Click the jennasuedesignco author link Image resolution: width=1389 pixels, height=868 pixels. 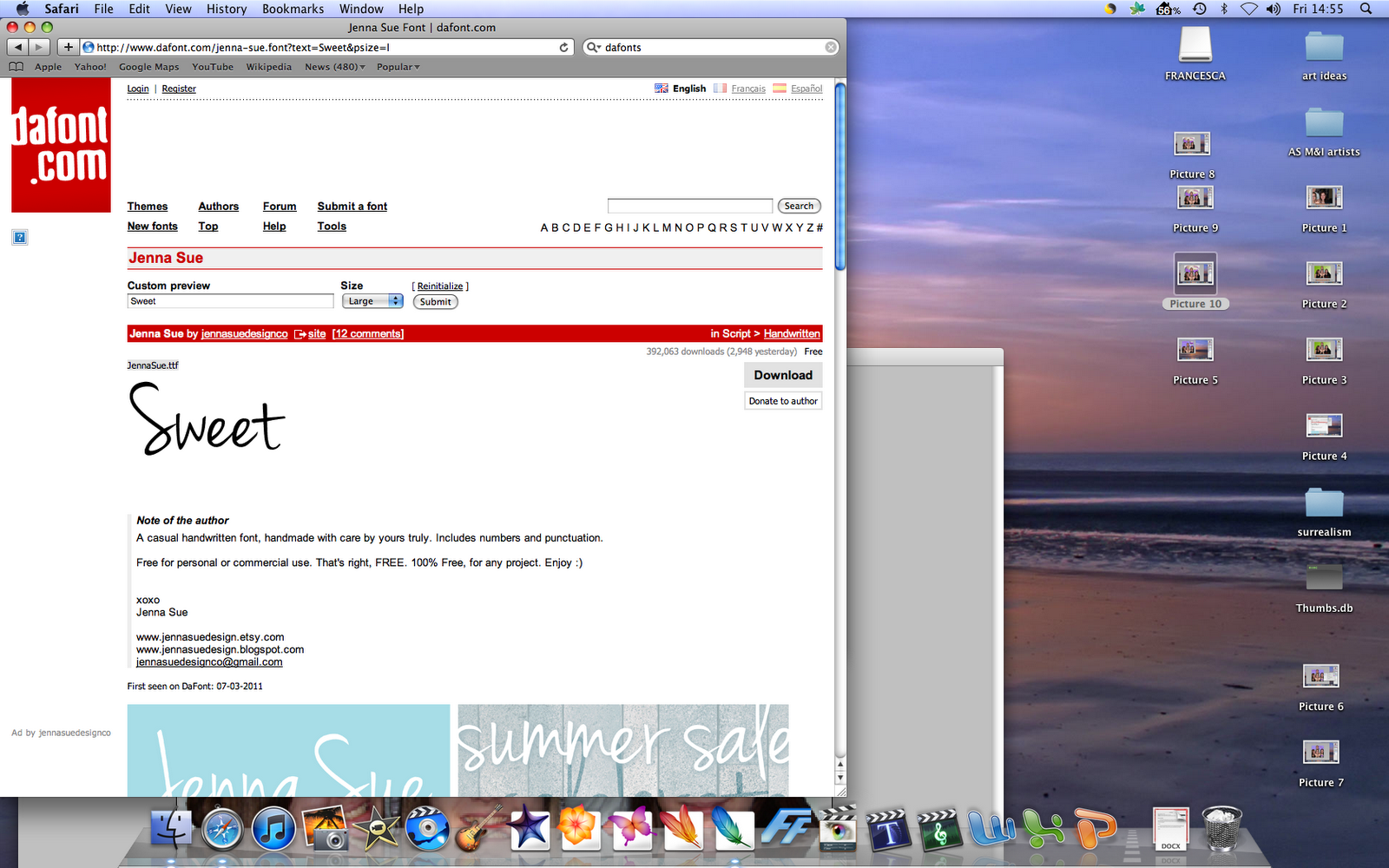(245, 333)
